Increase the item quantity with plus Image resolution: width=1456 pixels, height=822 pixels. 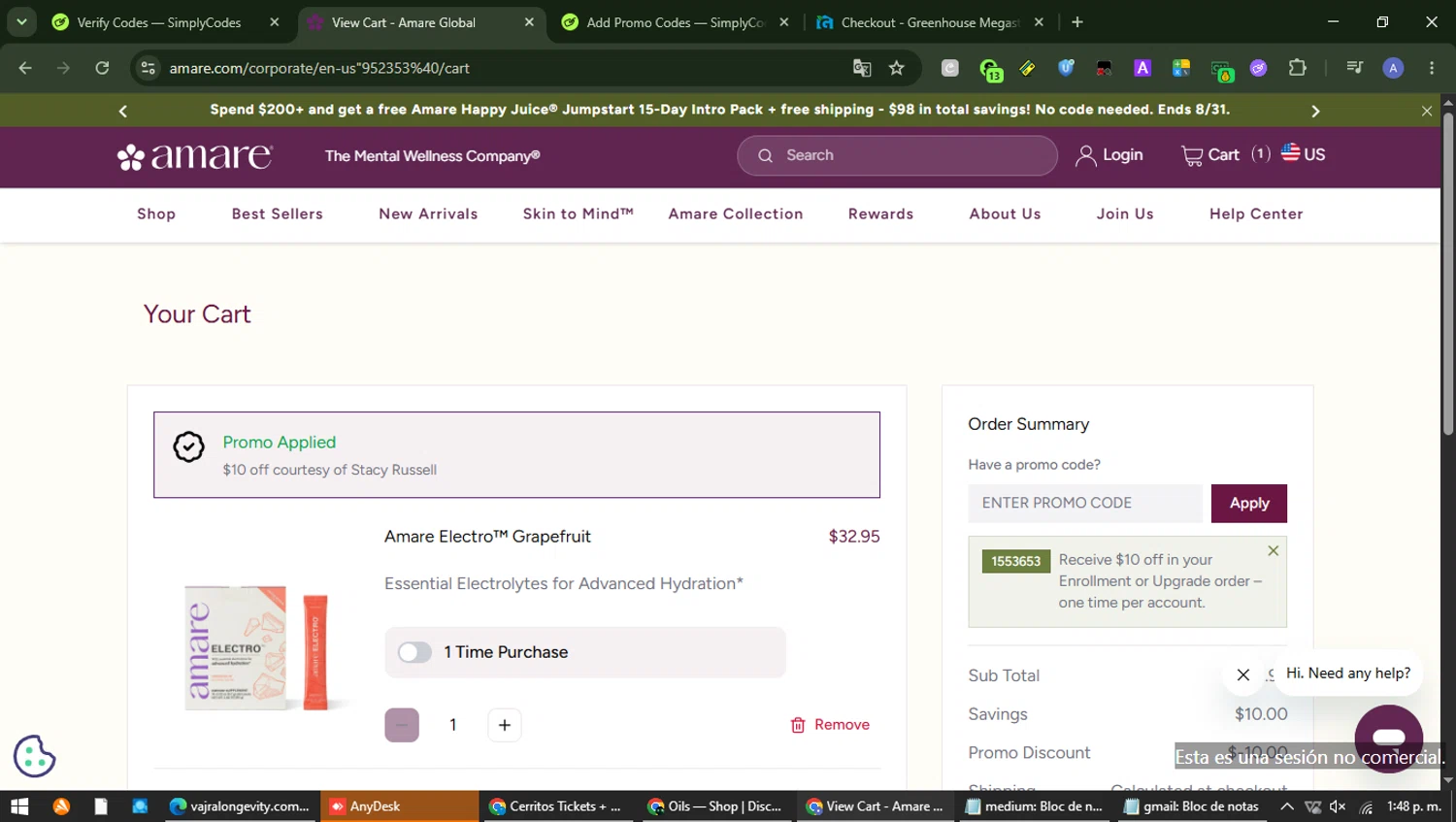[505, 725]
